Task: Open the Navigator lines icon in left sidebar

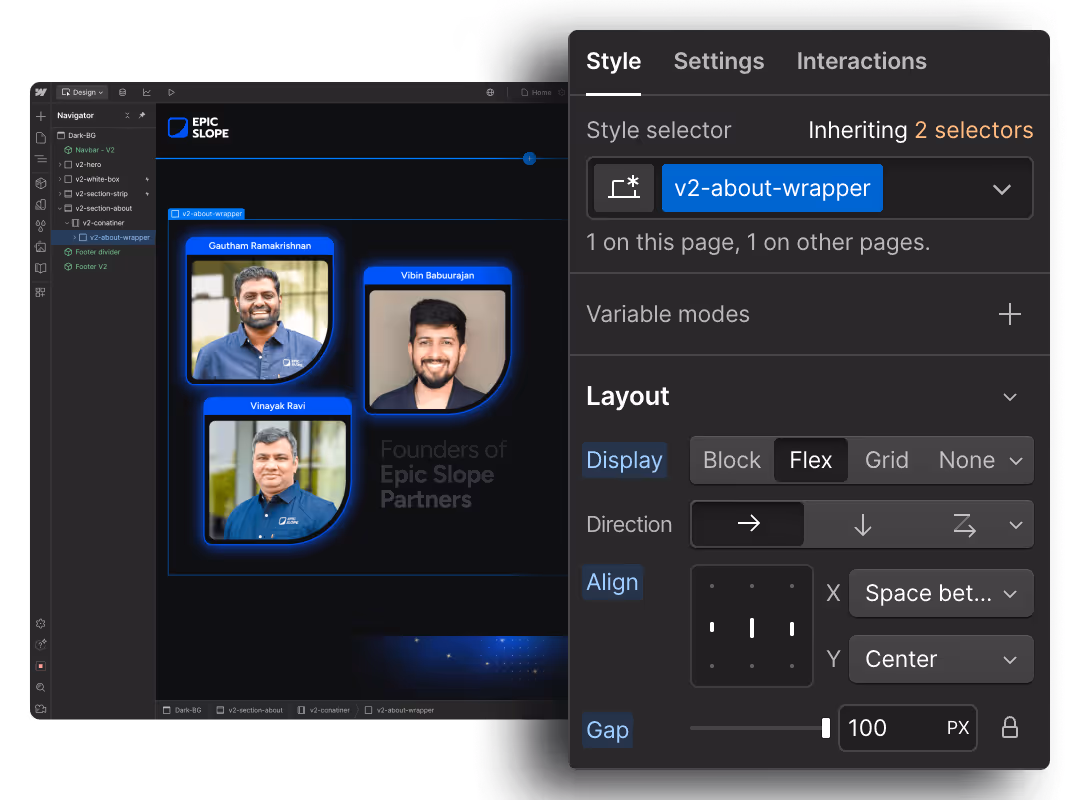Action: coord(41,159)
